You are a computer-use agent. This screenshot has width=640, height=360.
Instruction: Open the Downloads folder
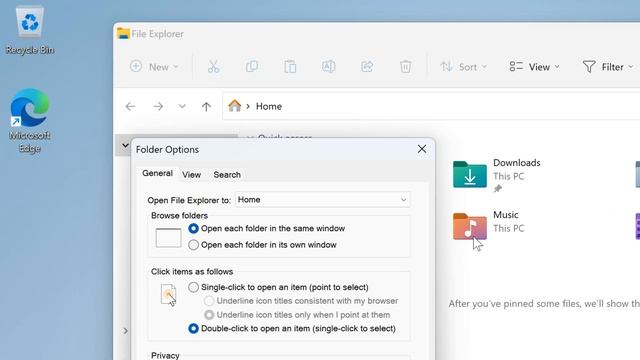click(470, 174)
